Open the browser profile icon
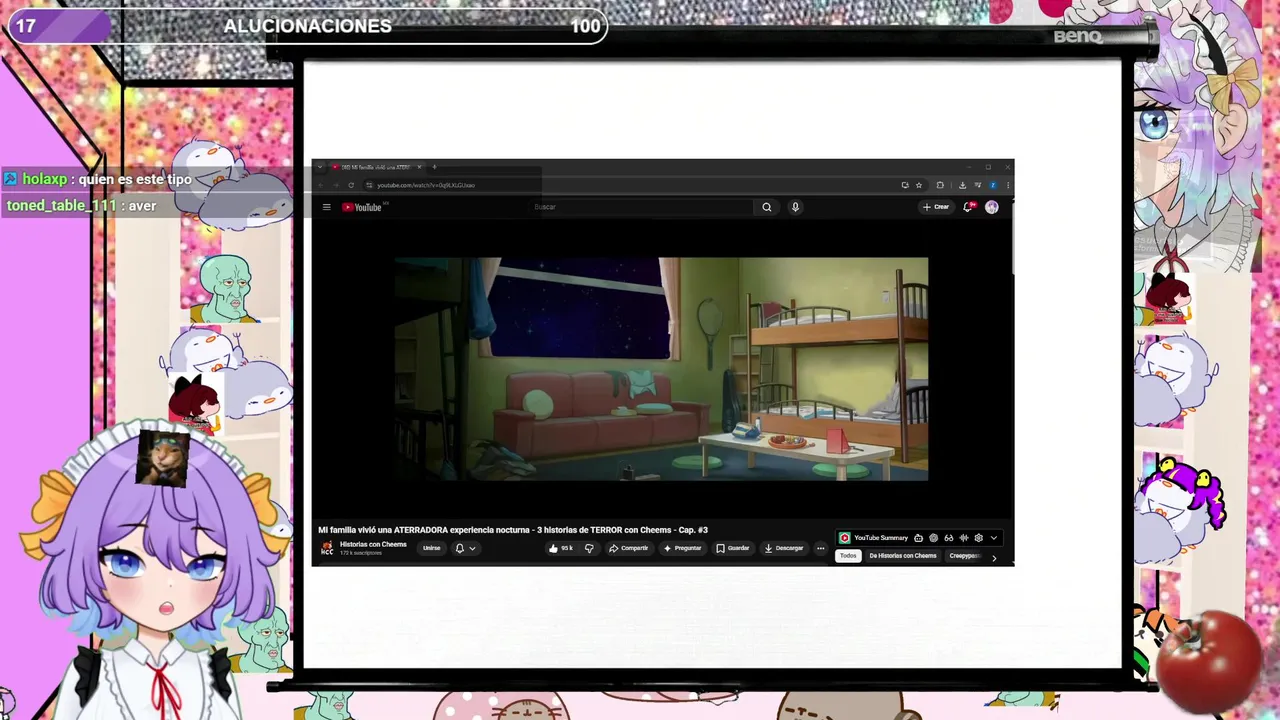The image size is (1280, 720). point(993,185)
